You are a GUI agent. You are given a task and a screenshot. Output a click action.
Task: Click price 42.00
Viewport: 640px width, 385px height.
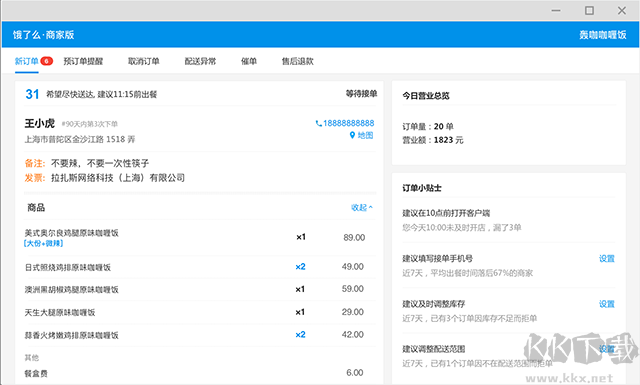353,334
